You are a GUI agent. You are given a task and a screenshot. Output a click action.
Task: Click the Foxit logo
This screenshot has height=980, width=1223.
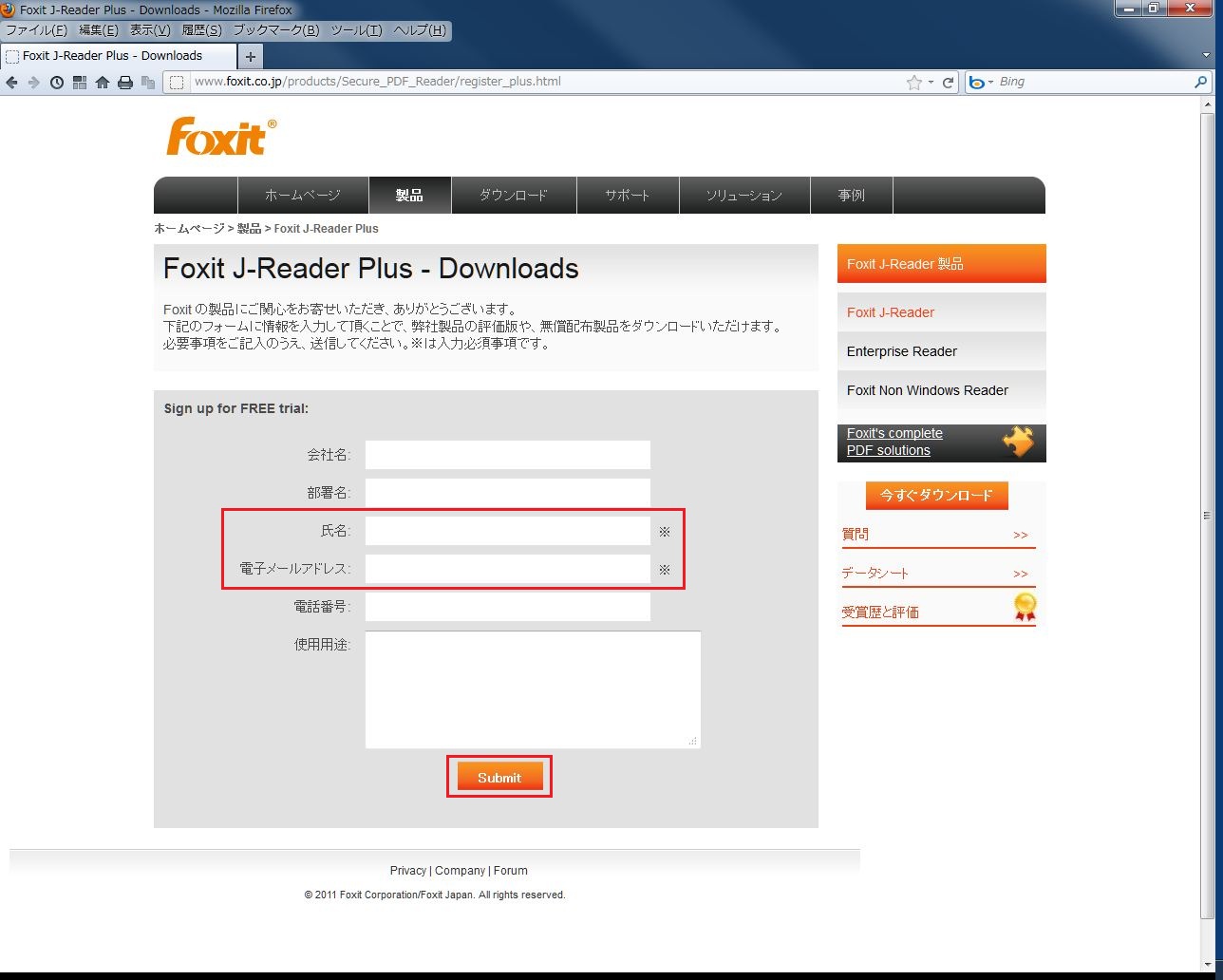point(222,137)
